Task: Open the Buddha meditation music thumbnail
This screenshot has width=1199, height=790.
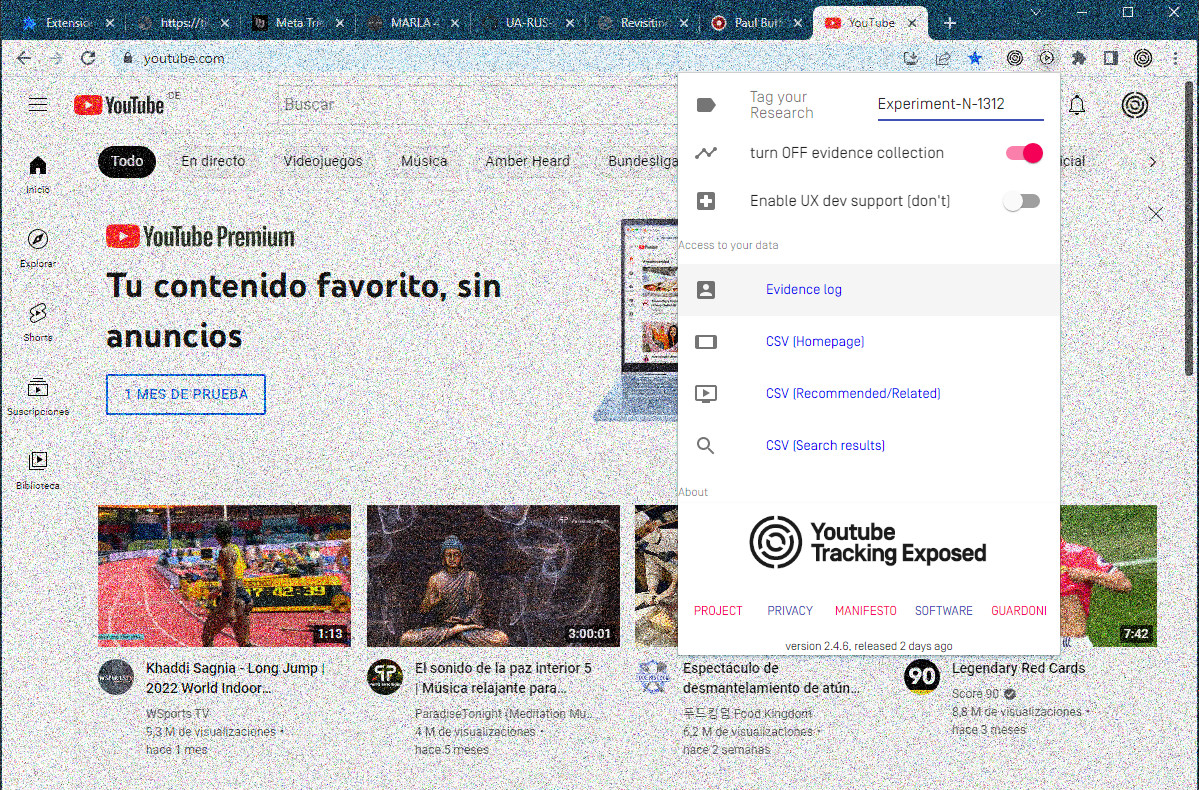Action: (x=493, y=575)
